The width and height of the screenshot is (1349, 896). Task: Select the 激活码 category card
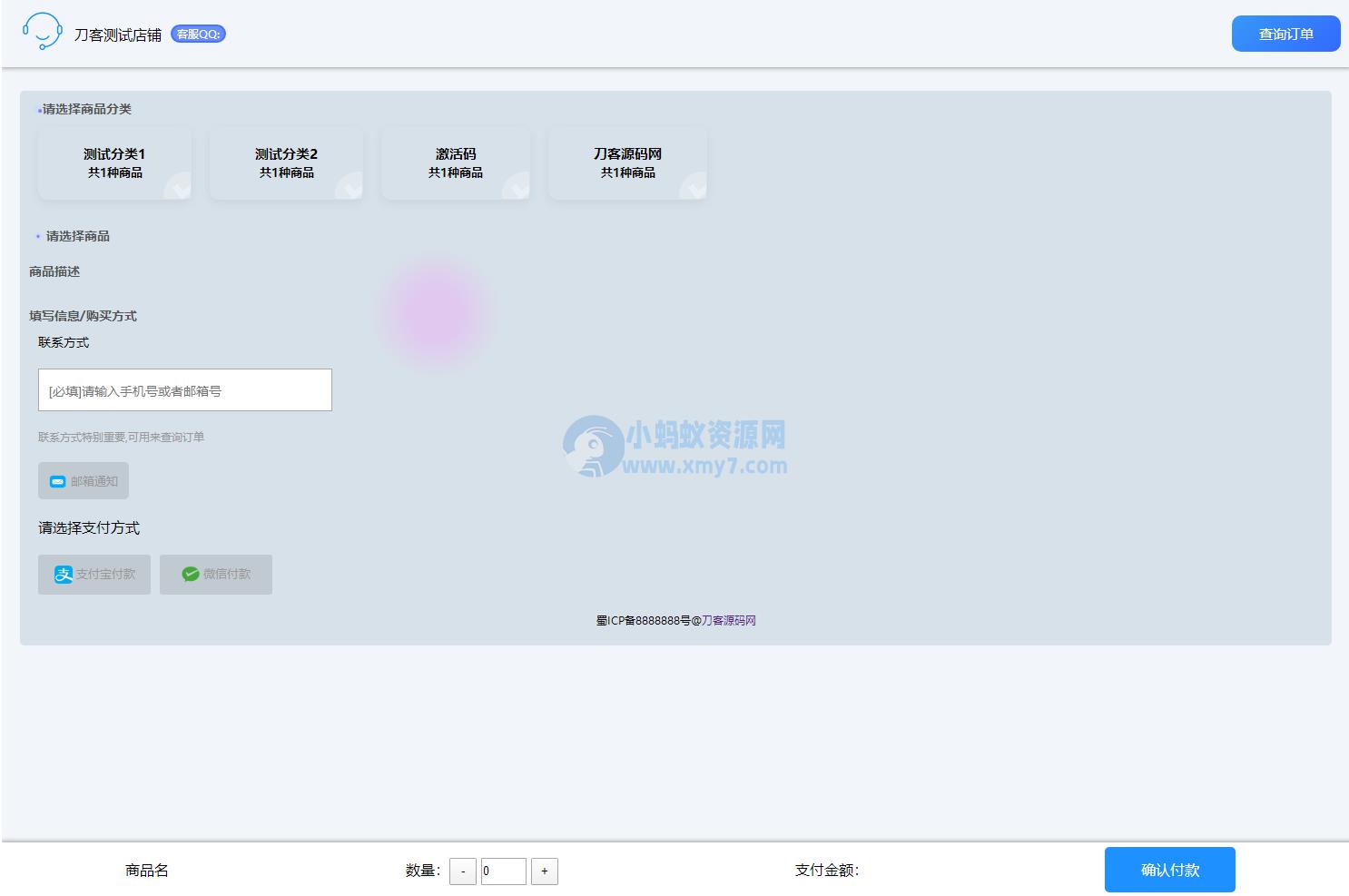[x=456, y=162]
